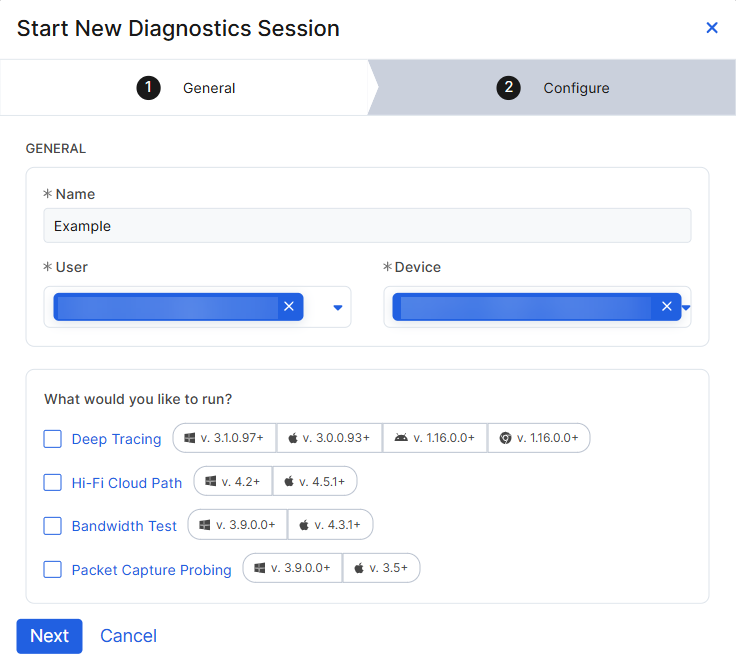Viewport: 736px width, 665px height.
Task: Click the Windows badge for Hi-Fi Cloud Path
Action: point(232,481)
